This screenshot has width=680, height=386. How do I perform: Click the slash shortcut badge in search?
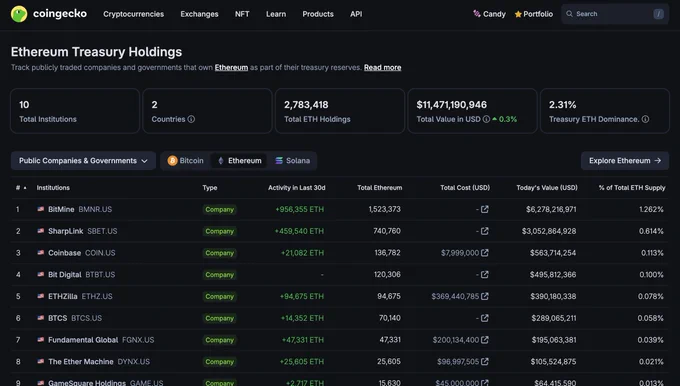[658, 14]
